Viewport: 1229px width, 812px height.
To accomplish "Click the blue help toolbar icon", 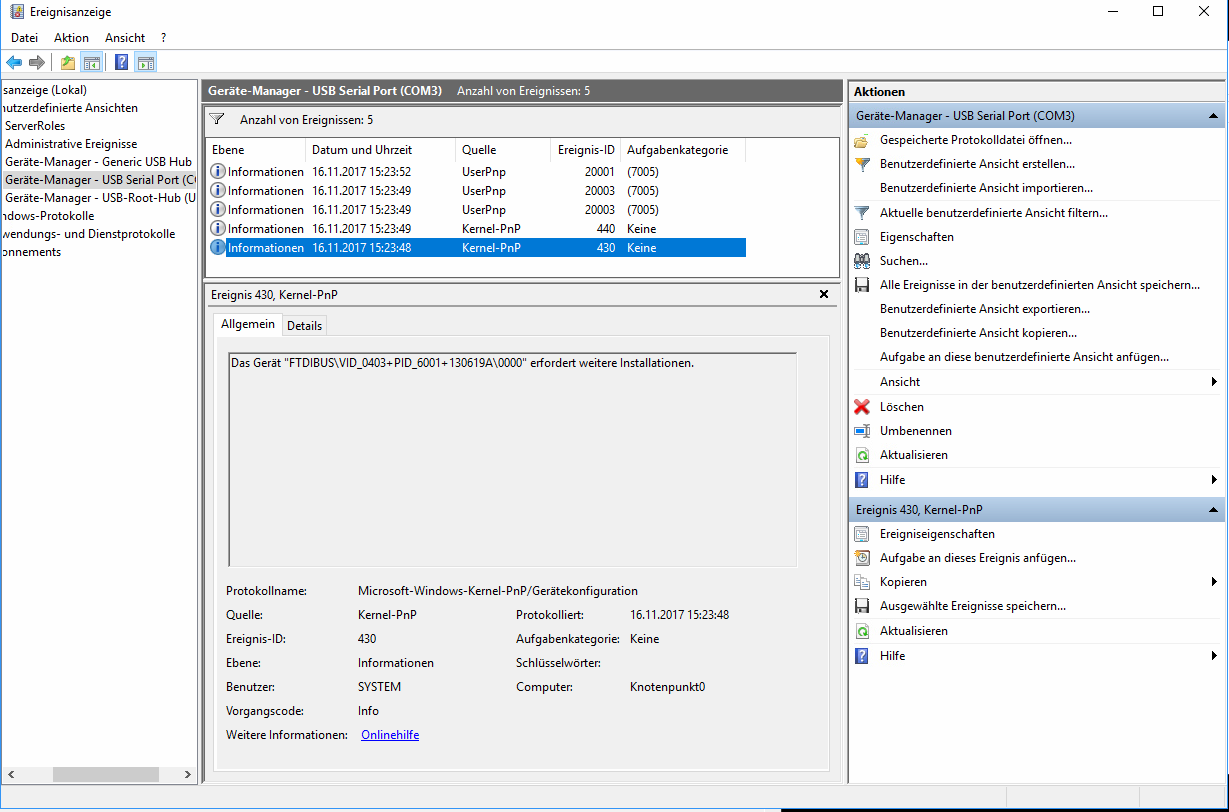I will click(121, 63).
